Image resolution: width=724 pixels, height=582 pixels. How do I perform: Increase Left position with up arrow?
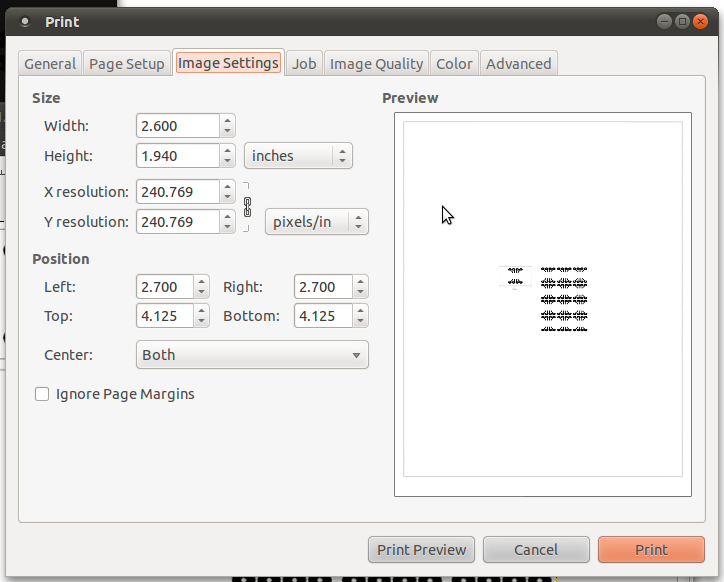tap(201, 282)
